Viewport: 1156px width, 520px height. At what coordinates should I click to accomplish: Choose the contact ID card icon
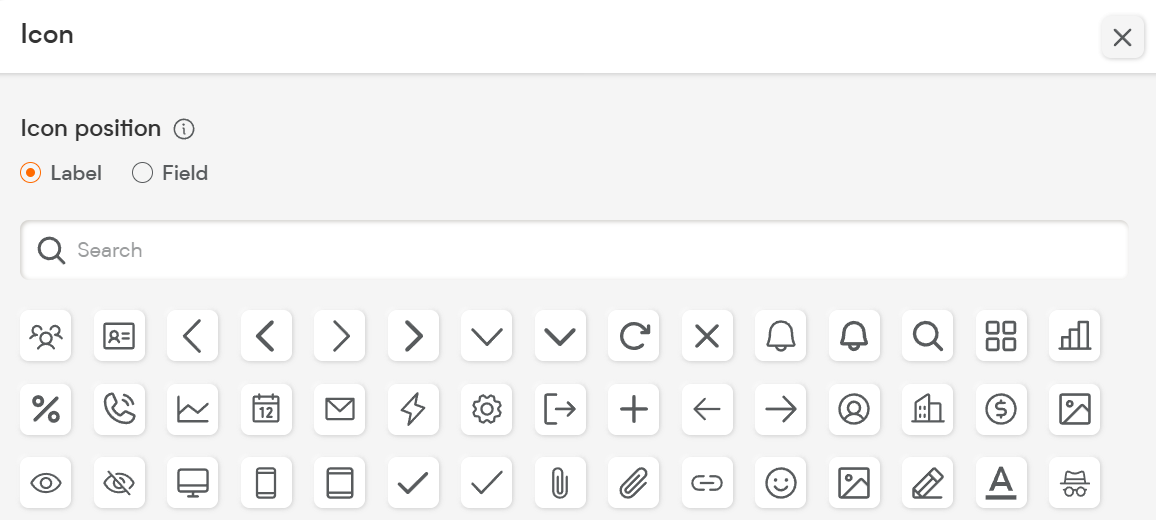[x=119, y=336]
